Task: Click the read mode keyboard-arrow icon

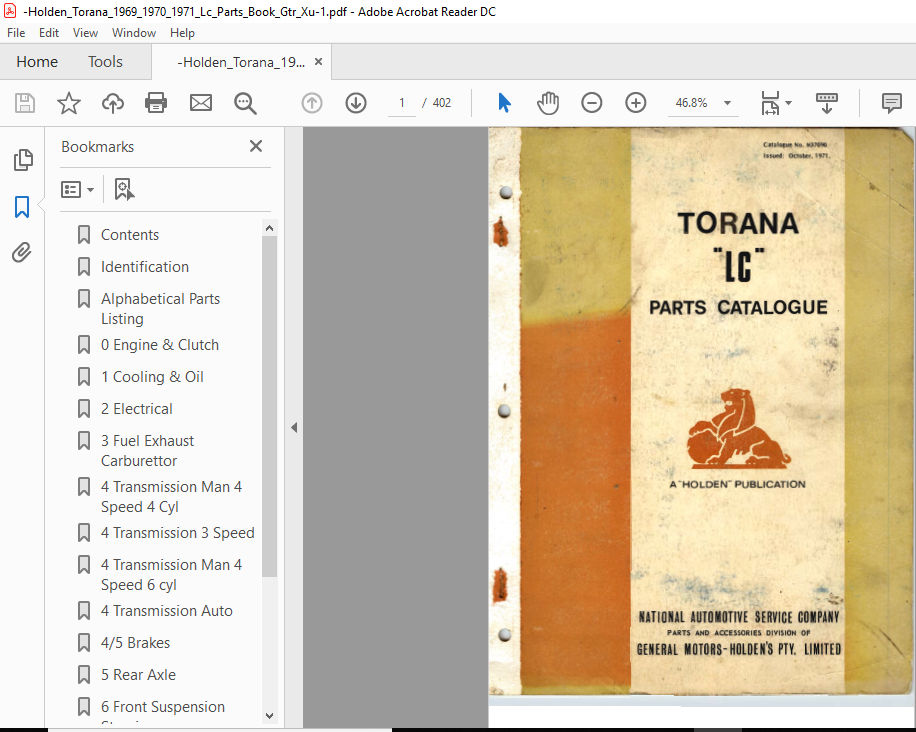Action: (x=827, y=103)
